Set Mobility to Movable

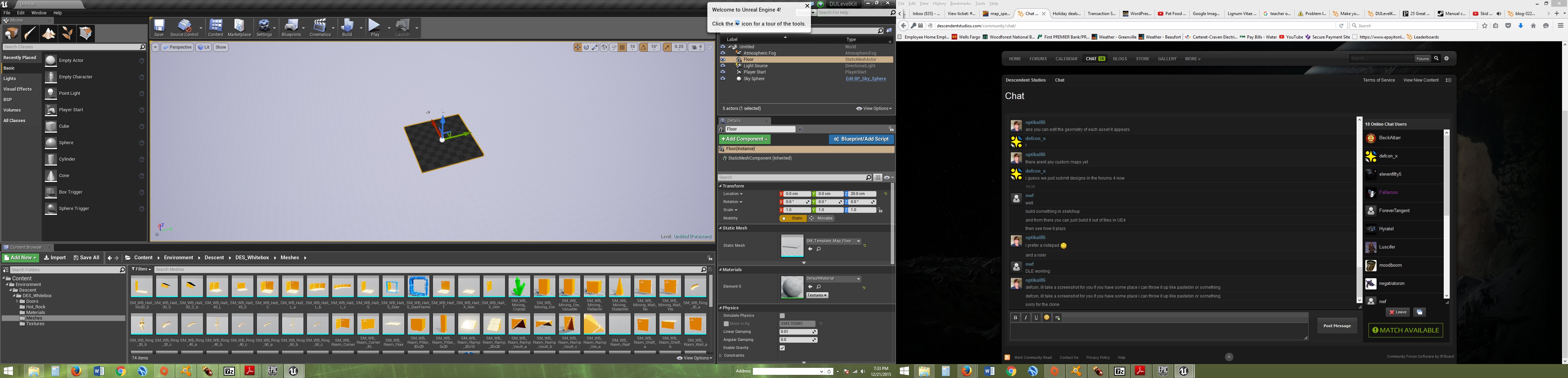tap(821, 218)
